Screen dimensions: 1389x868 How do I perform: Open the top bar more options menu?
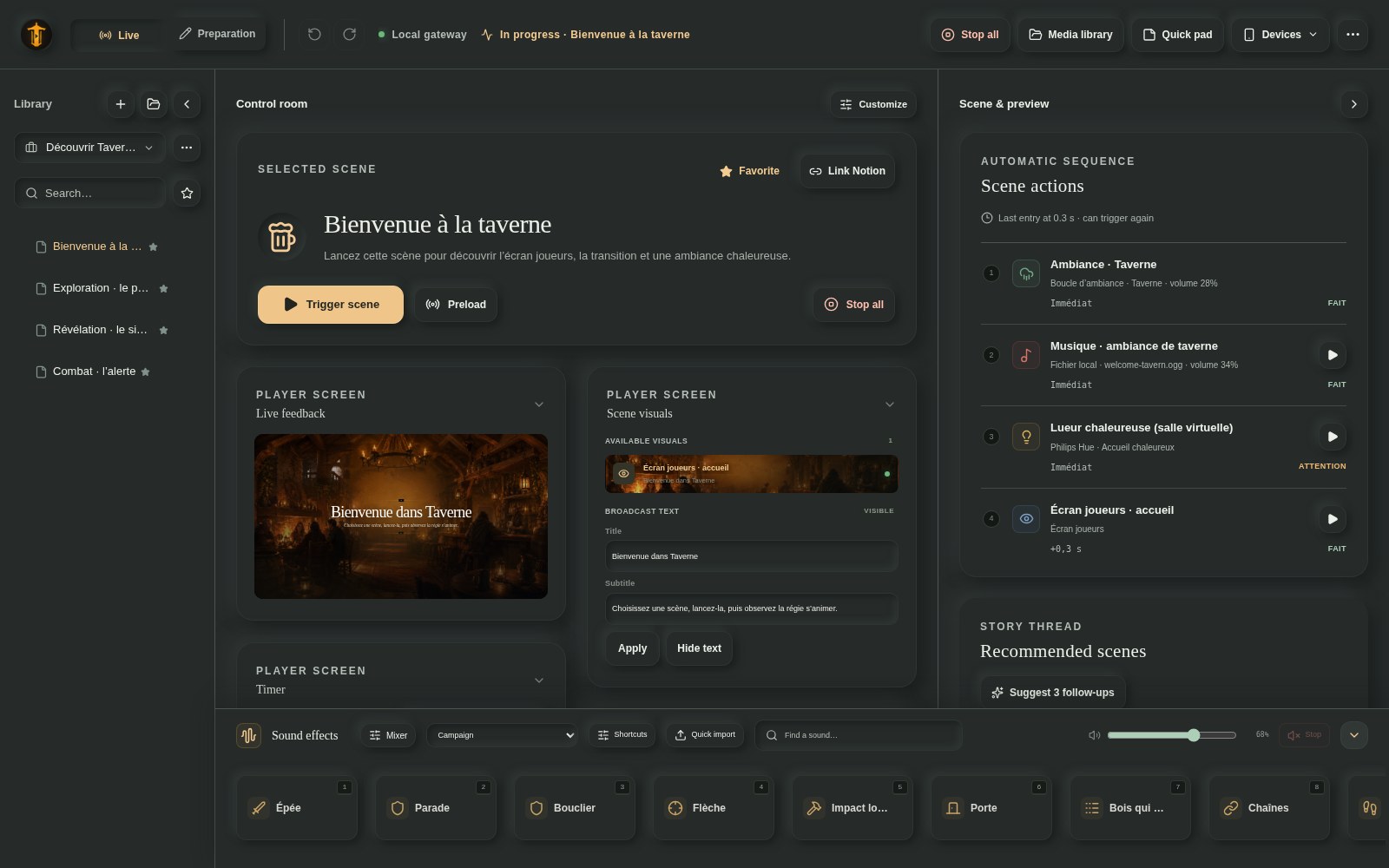click(x=1353, y=35)
